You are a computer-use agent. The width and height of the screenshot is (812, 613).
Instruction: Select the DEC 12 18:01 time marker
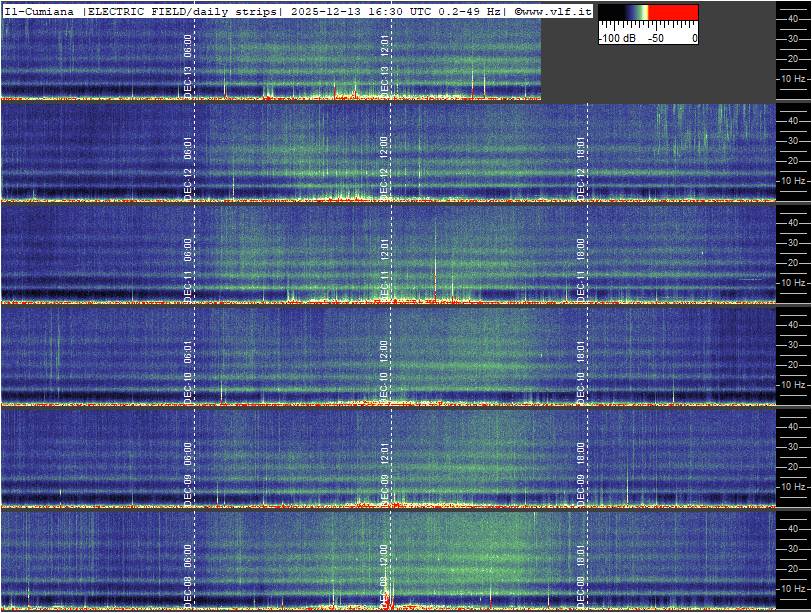click(581, 165)
